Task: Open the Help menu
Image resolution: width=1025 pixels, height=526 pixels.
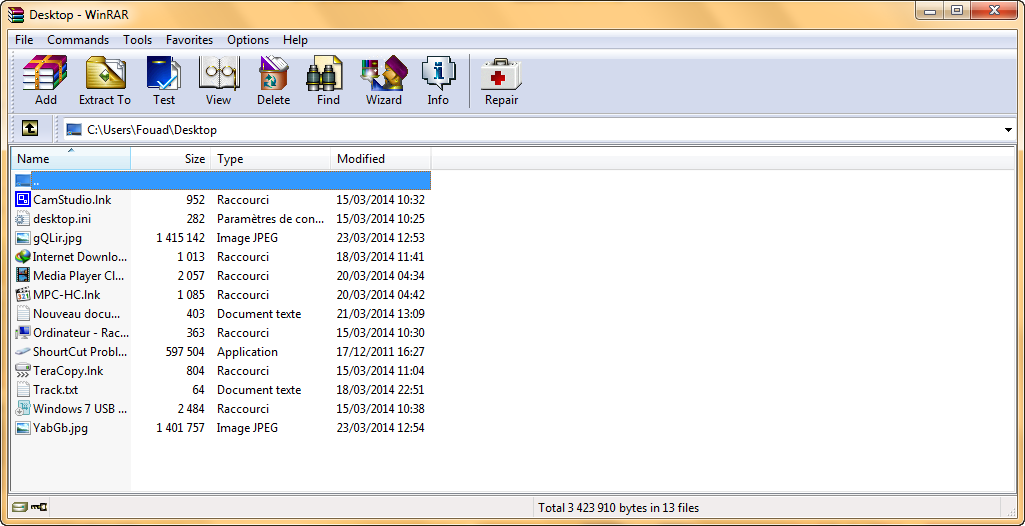Action: (x=295, y=40)
